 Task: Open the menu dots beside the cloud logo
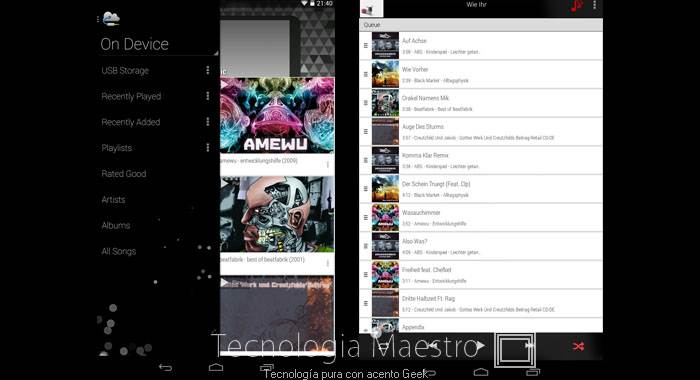97,19
